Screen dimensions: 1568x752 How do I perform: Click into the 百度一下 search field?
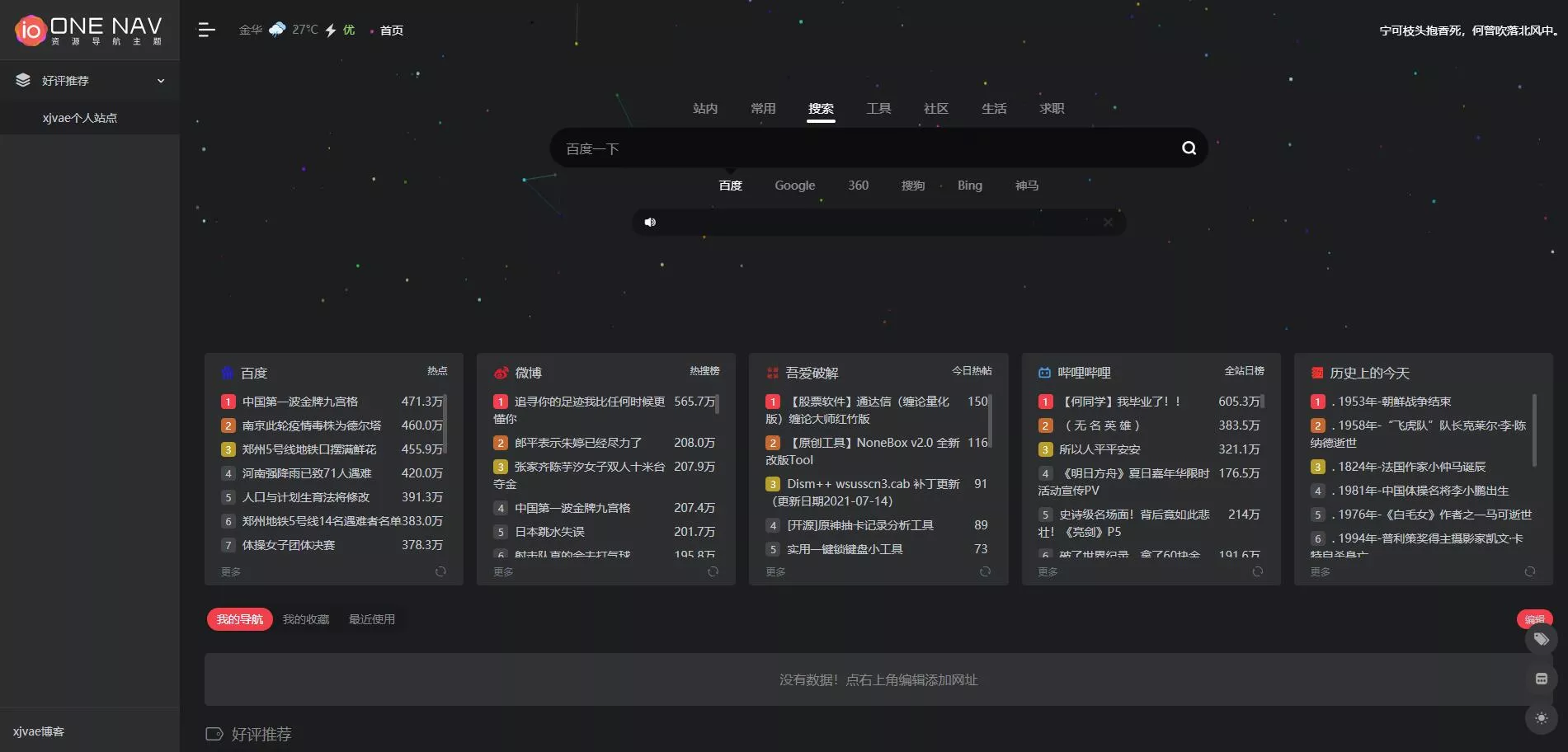point(866,148)
